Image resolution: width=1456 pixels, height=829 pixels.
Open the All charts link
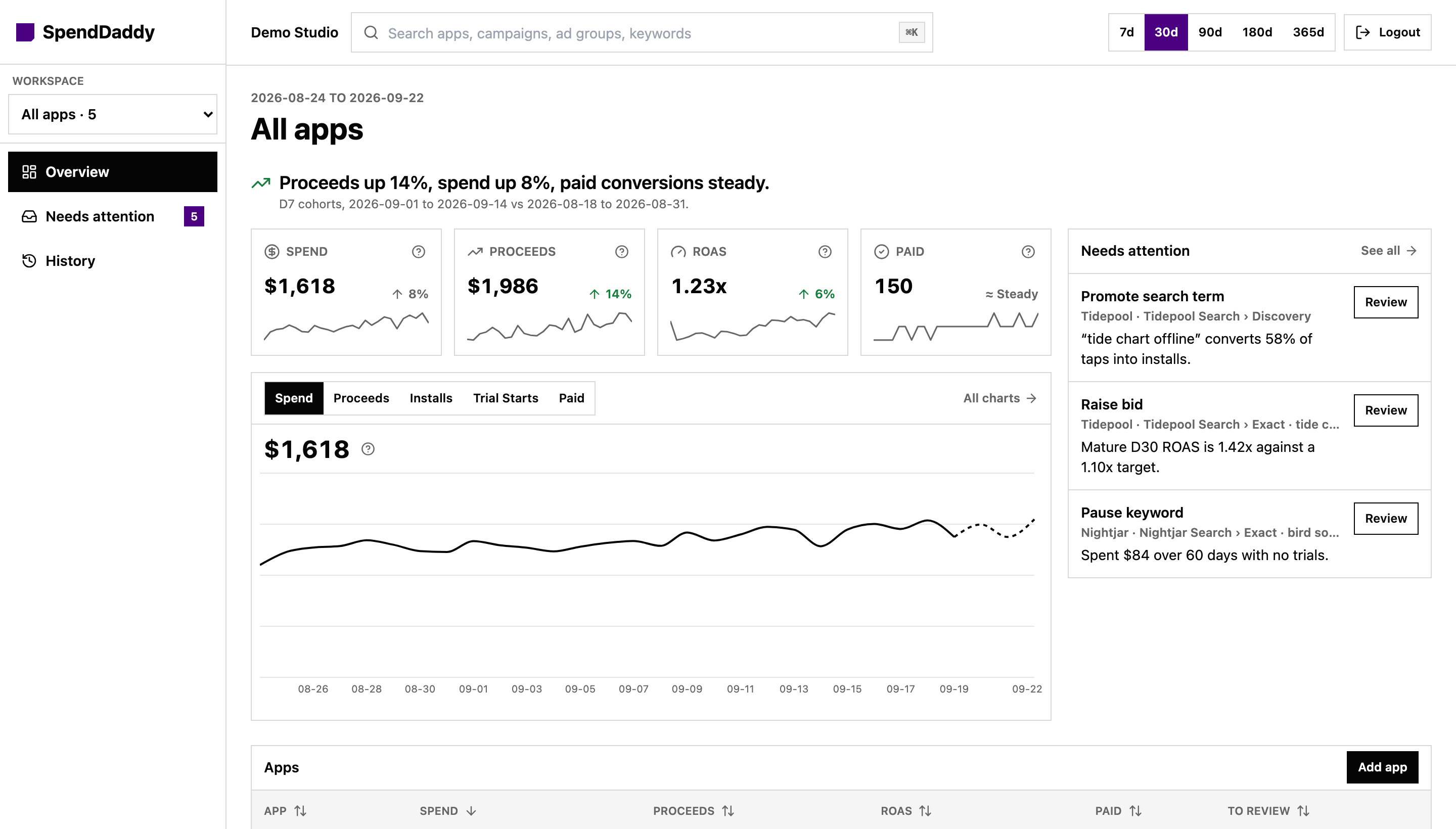point(1000,398)
